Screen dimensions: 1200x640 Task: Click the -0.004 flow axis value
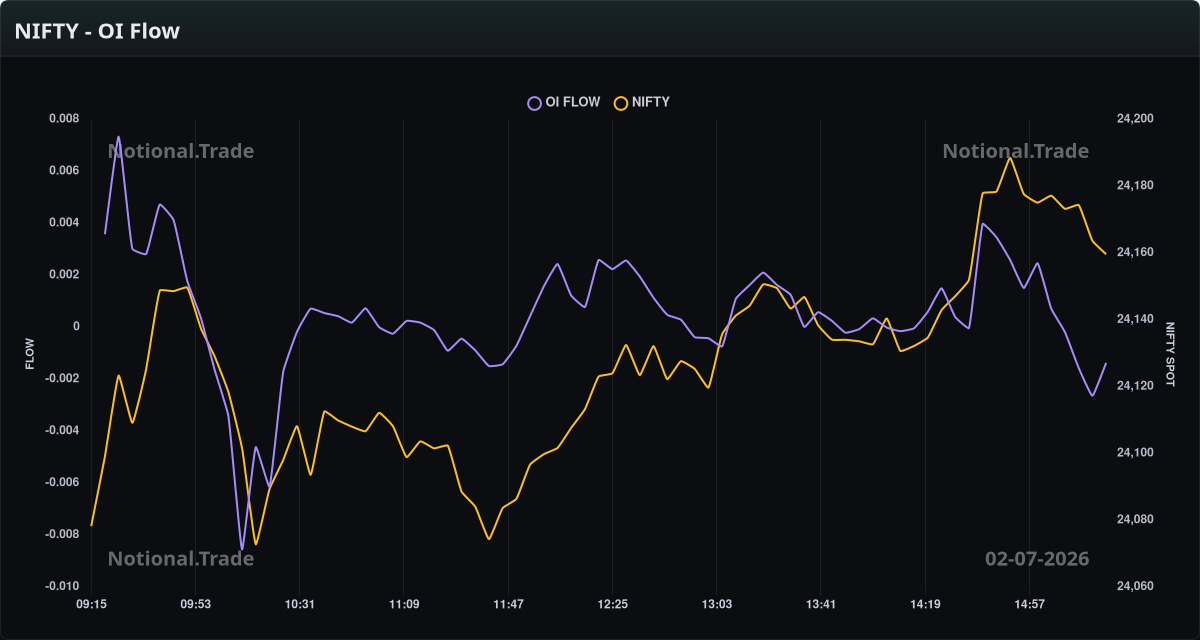click(62, 431)
